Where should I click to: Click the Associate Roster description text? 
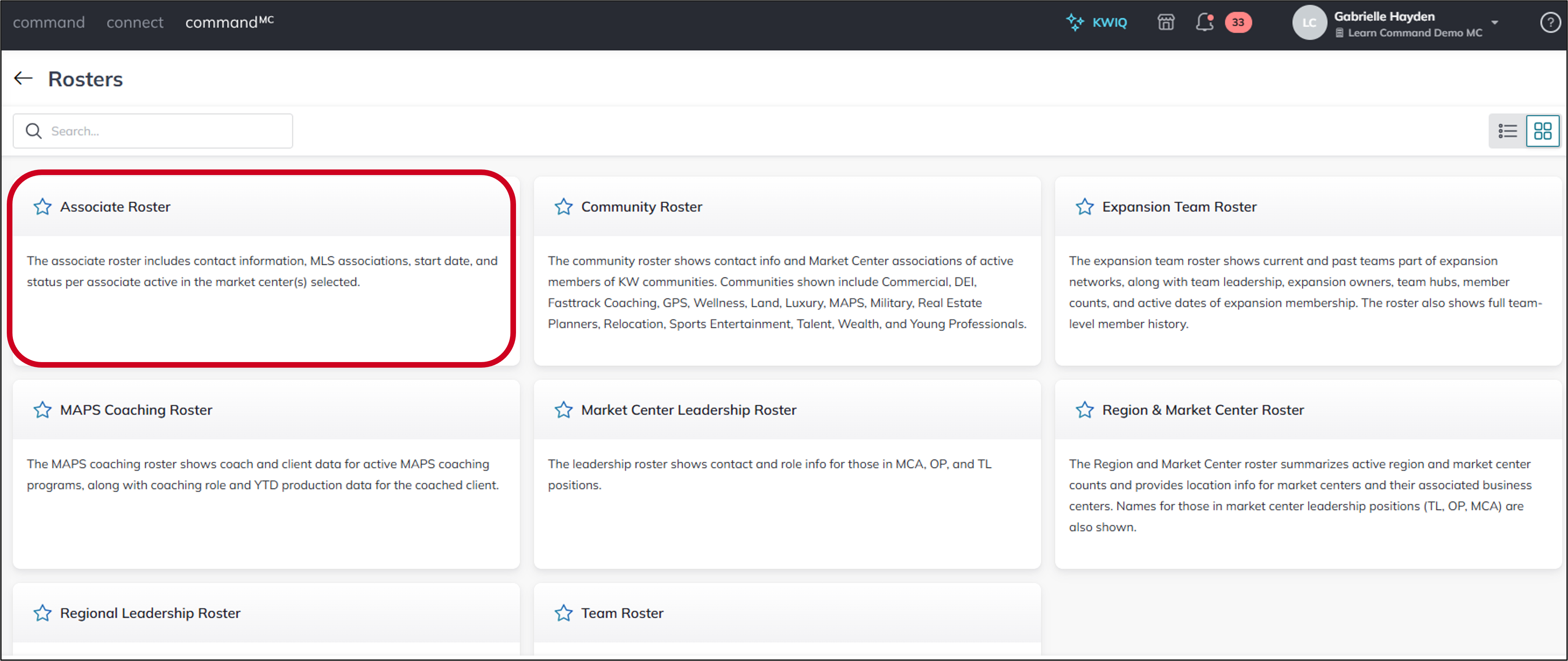click(262, 271)
